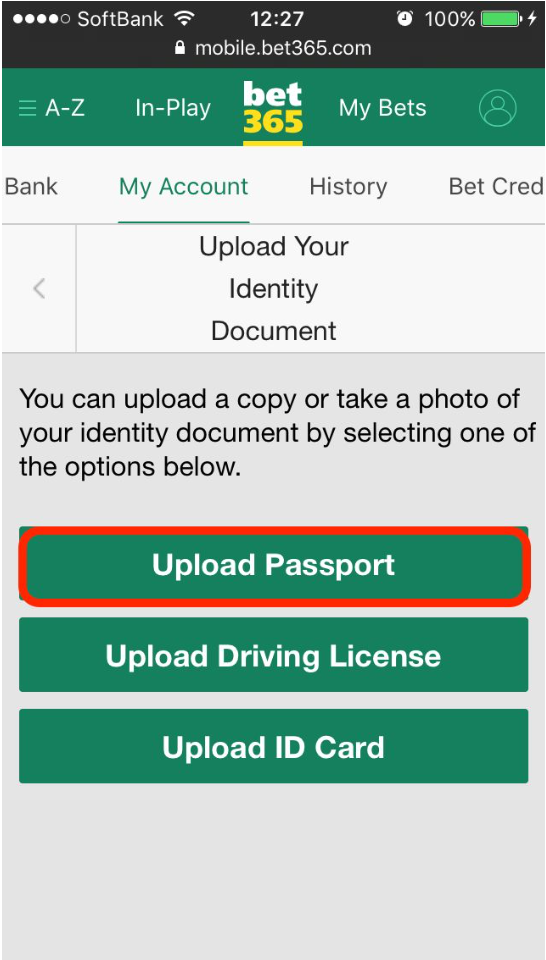Tap the mobile.bet365.com address bar
The height and width of the screenshot is (960, 546).
(x=273, y=48)
